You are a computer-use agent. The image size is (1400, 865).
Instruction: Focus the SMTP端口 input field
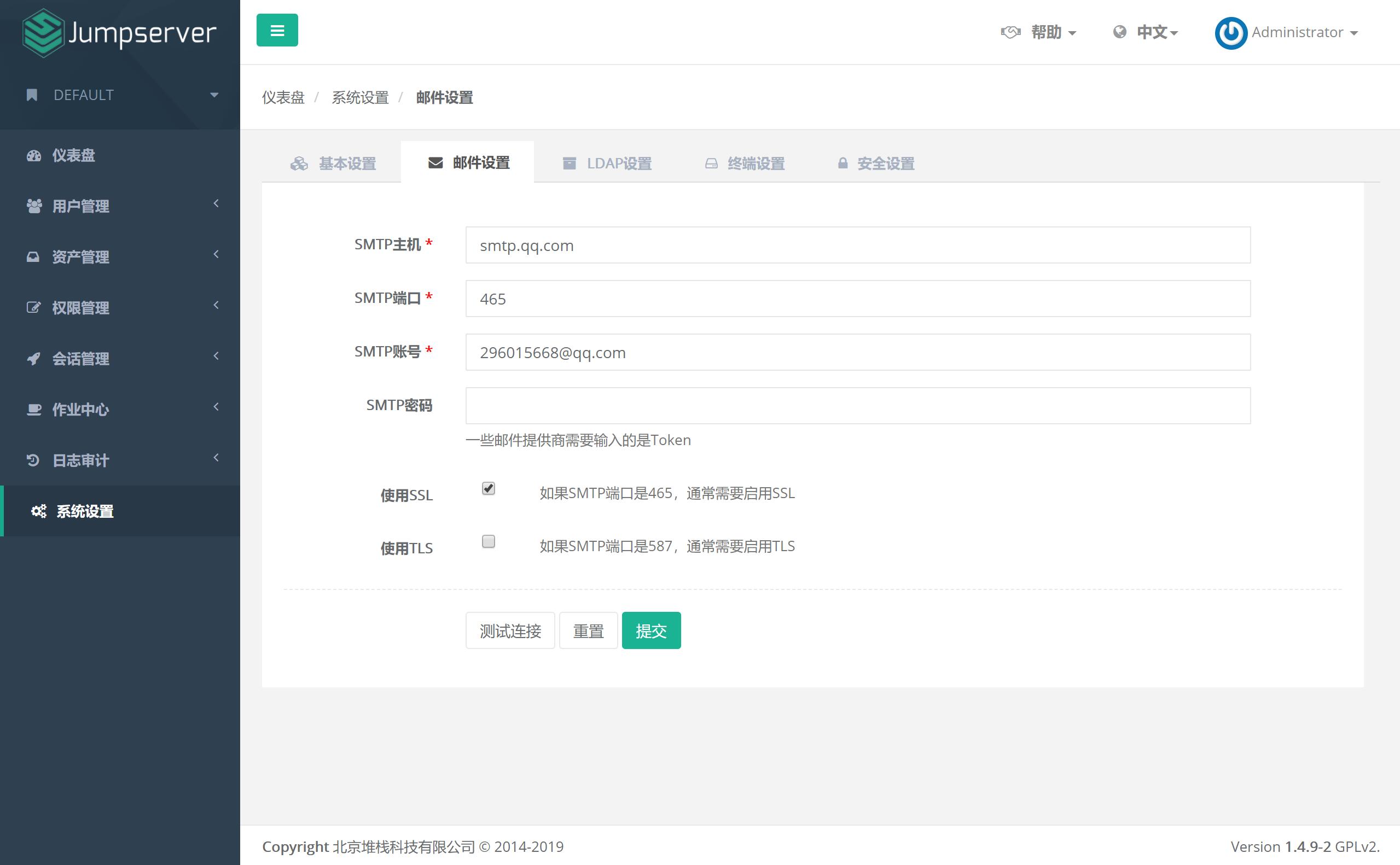(858, 299)
